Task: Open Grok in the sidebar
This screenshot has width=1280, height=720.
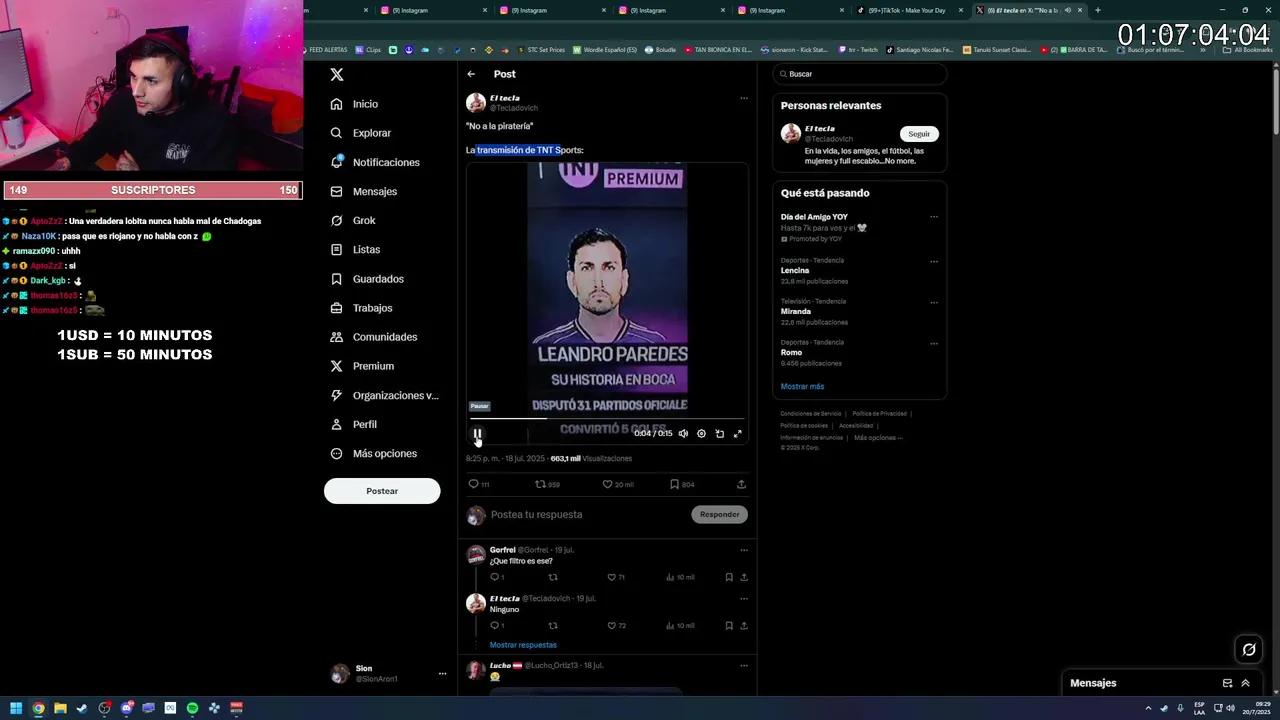Action: coord(352,220)
